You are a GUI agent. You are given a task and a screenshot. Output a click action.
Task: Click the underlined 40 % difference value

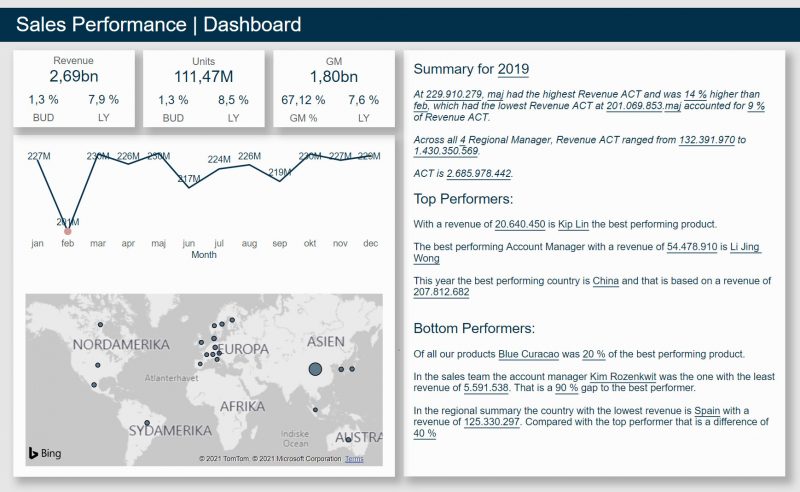click(x=424, y=433)
